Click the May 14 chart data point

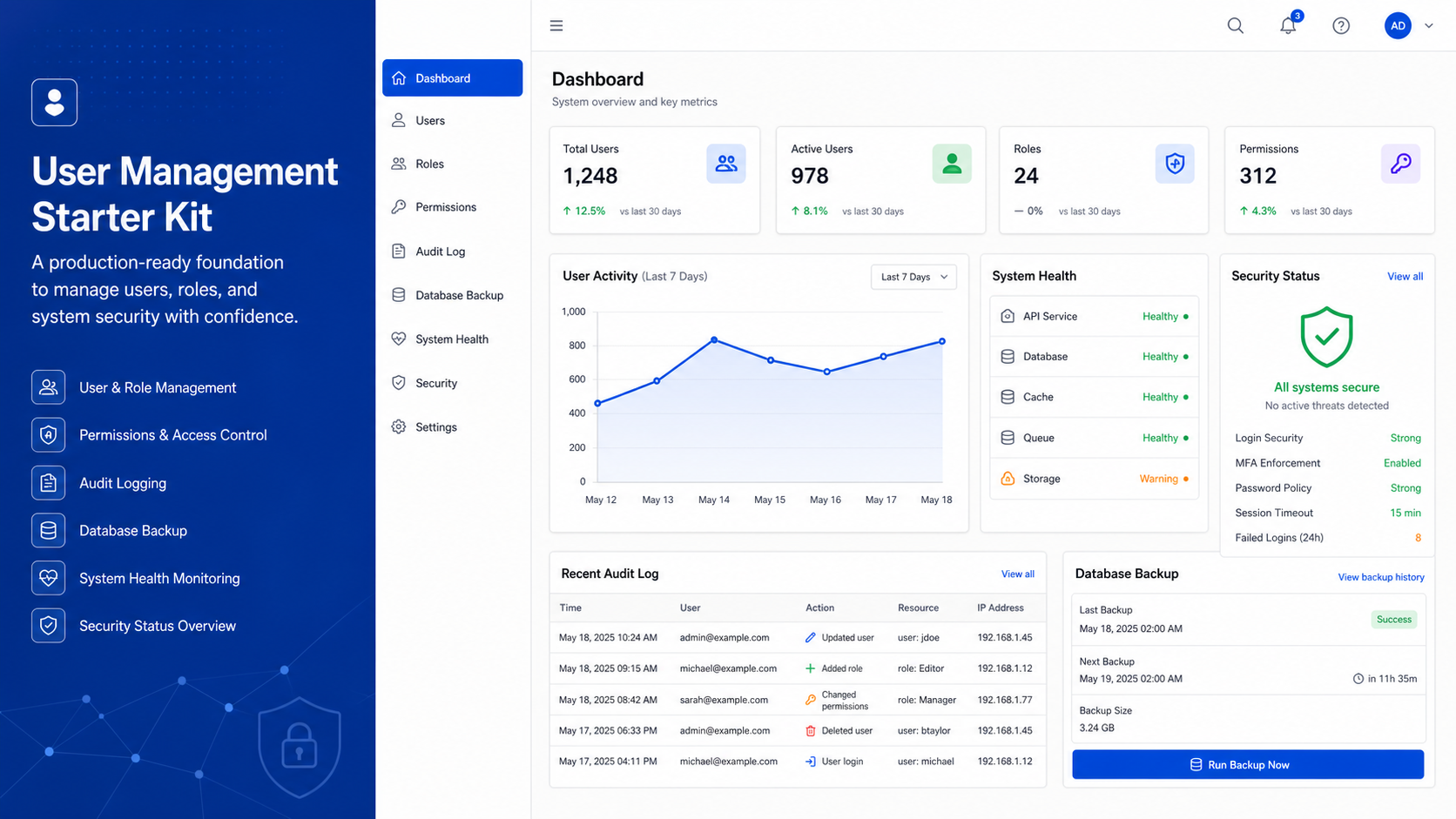tap(714, 340)
